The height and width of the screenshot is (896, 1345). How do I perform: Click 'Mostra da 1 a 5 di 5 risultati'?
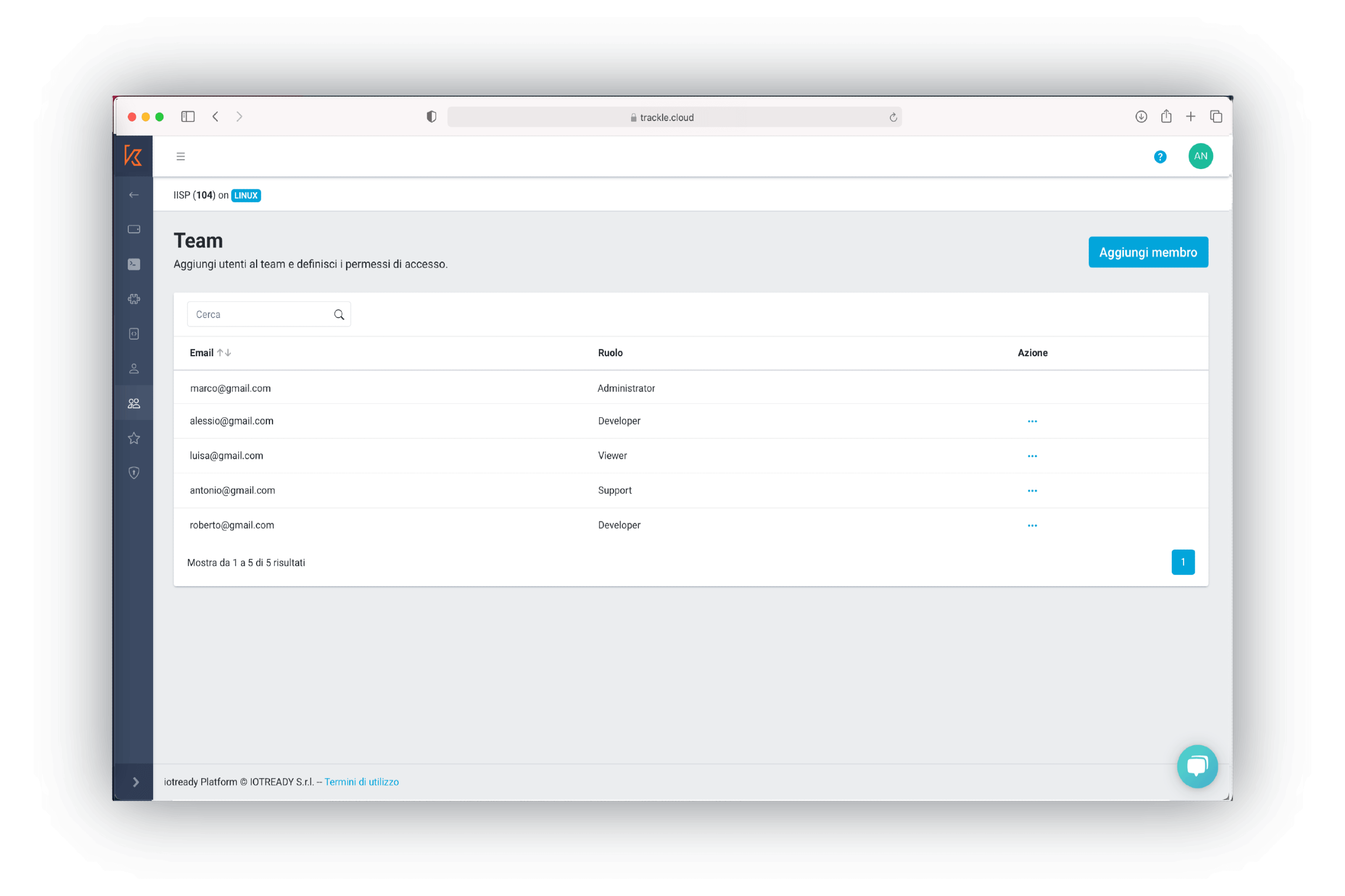246,563
